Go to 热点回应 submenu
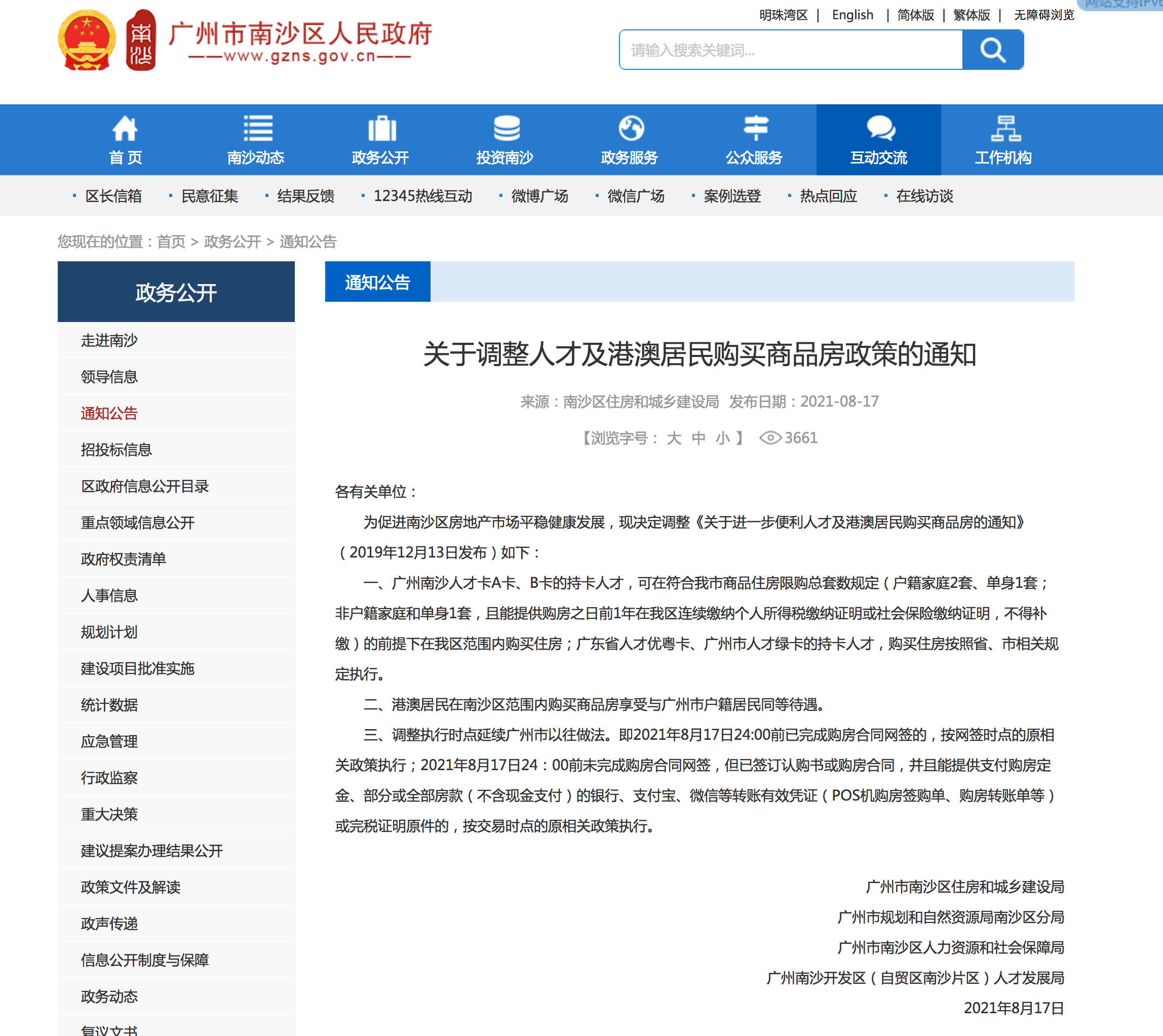The height and width of the screenshot is (1036, 1163). pos(829,196)
